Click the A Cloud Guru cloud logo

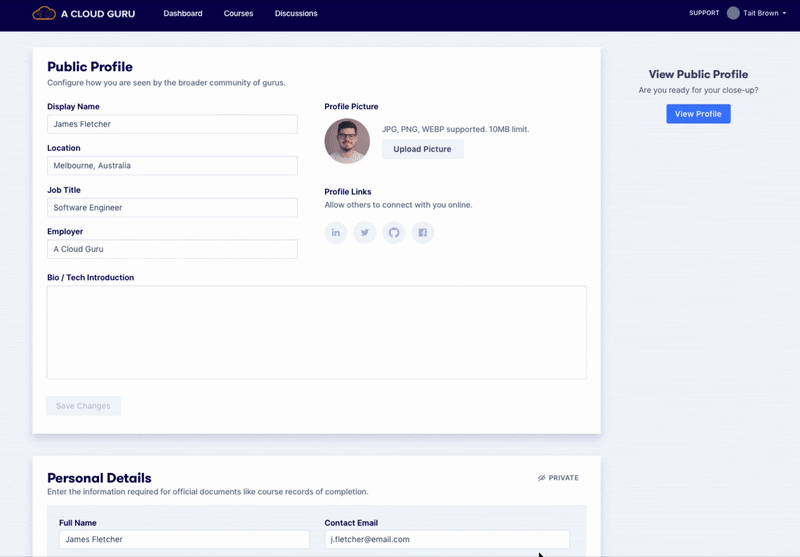(x=44, y=13)
